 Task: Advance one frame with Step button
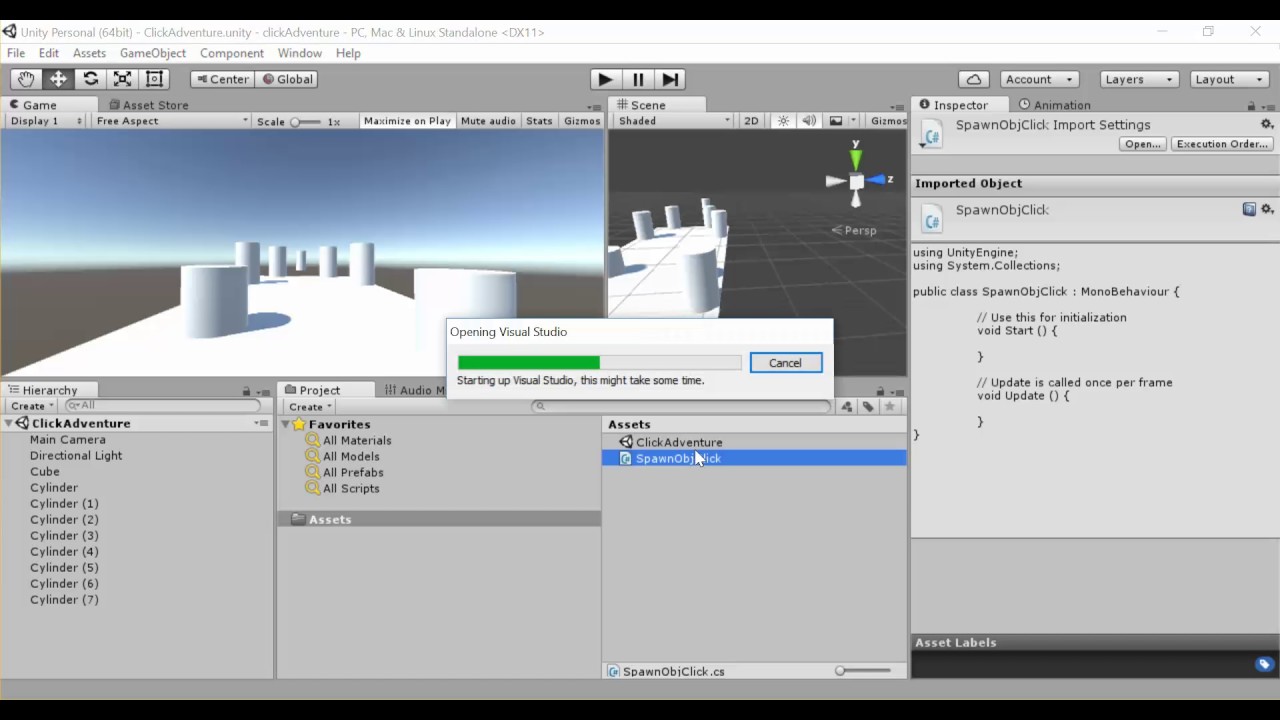(670, 79)
